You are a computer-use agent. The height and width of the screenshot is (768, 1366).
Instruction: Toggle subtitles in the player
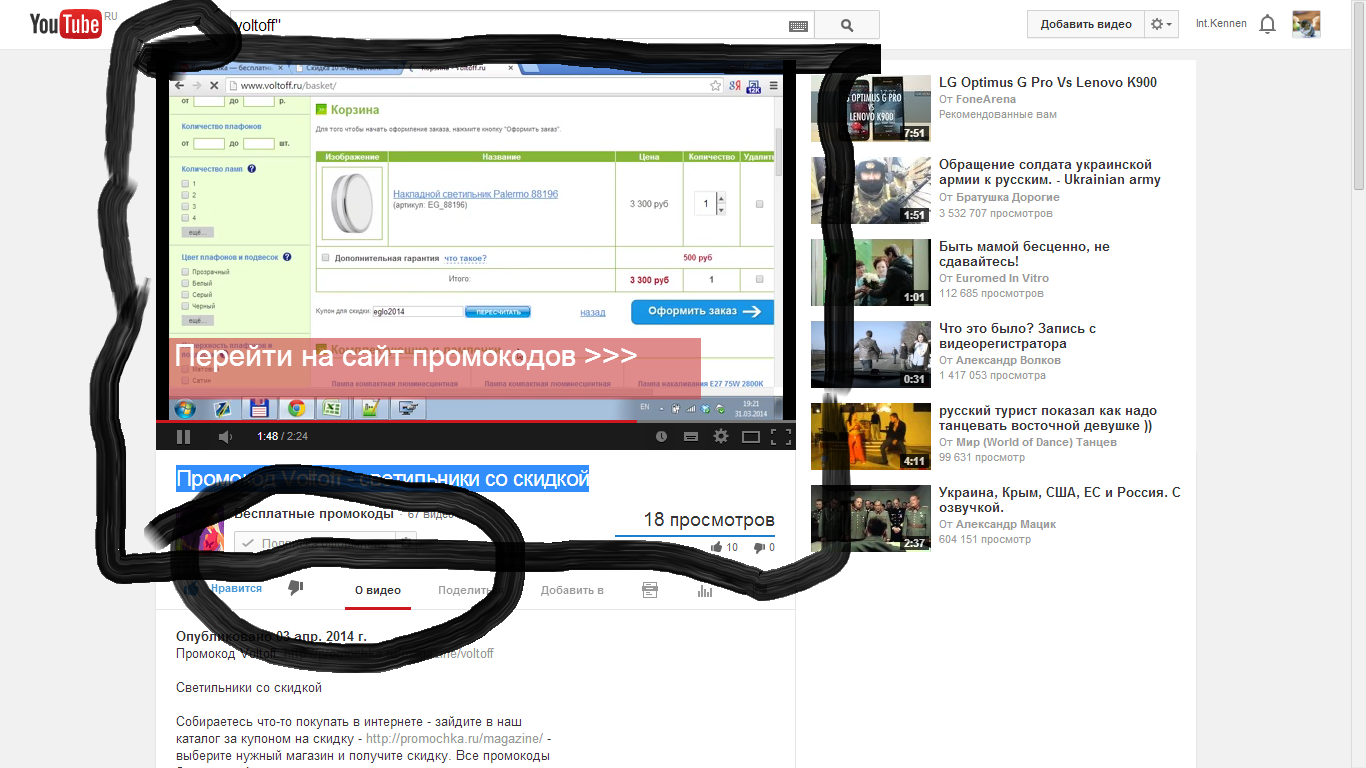(x=690, y=436)
